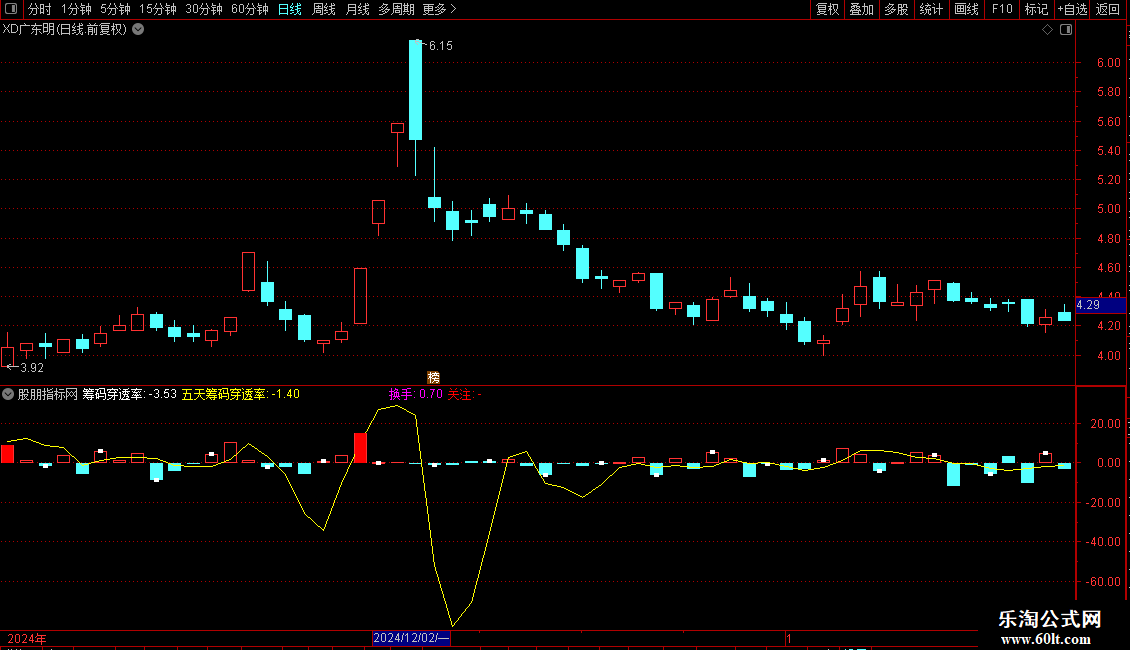Click the 换手: 0.70 turnover text
Viewport: 1130px width, 650px height.
[x=416, y=394]
